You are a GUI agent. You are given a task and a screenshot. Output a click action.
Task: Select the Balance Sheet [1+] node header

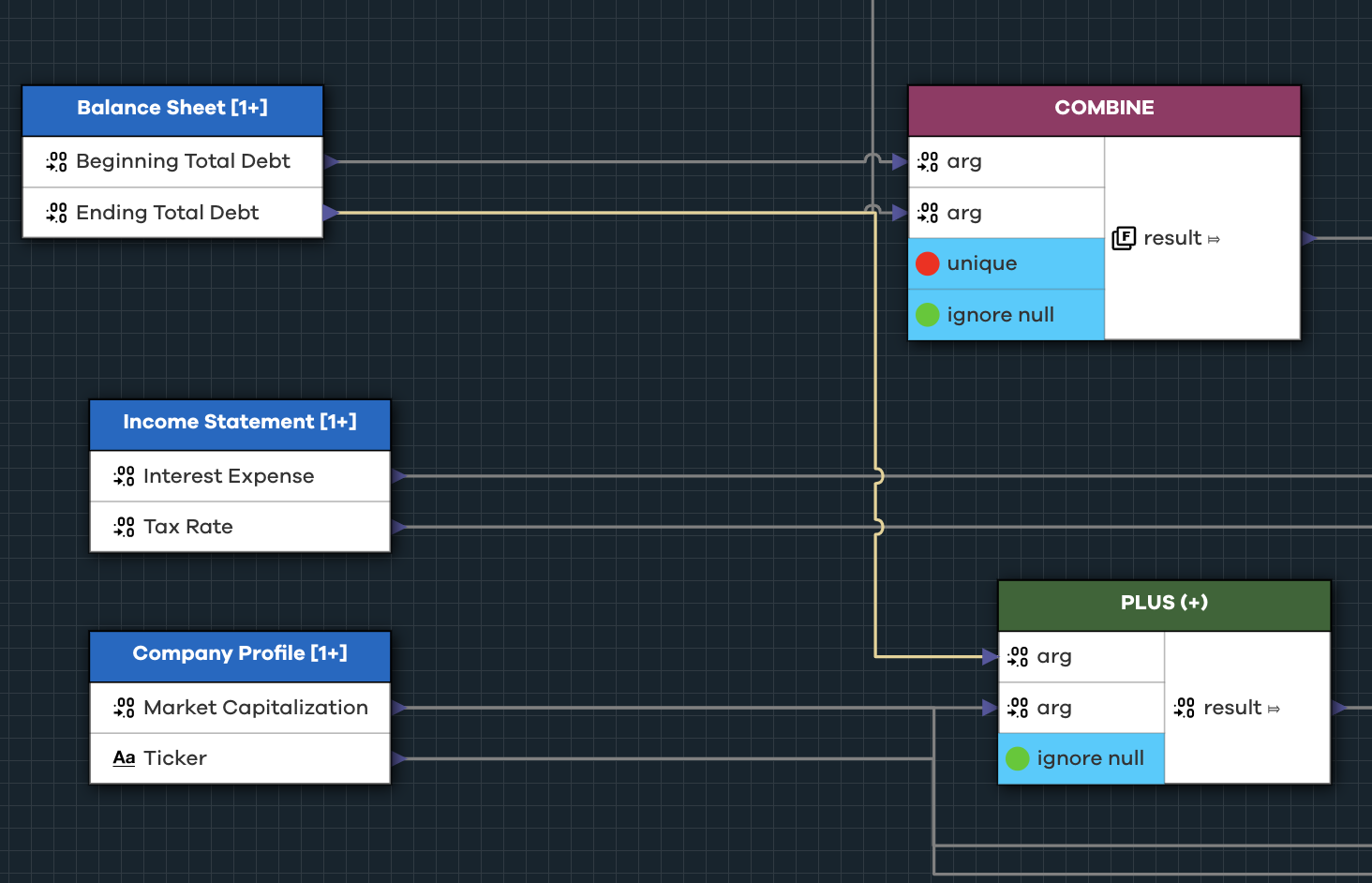172,109
